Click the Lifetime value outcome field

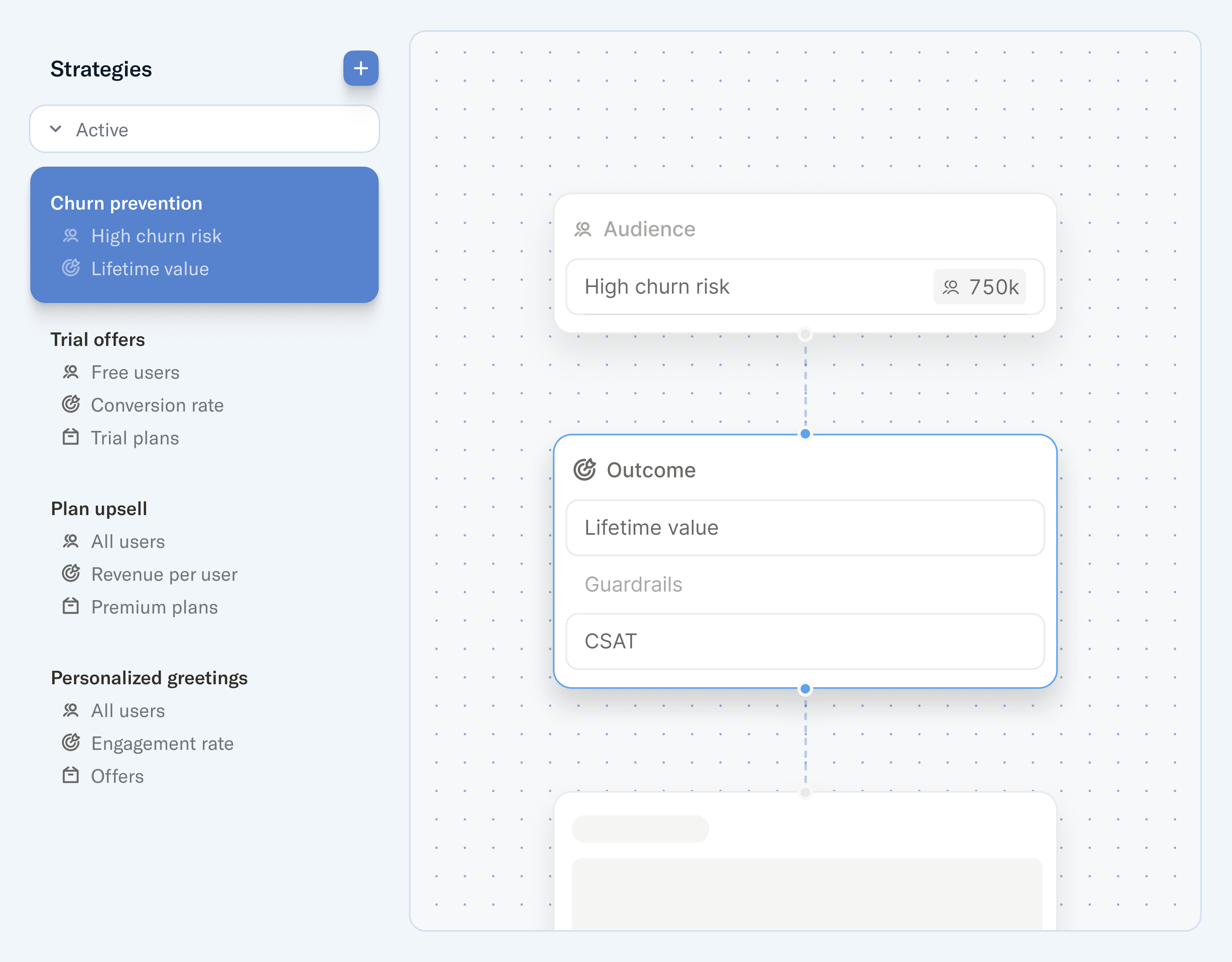[805, 528]
